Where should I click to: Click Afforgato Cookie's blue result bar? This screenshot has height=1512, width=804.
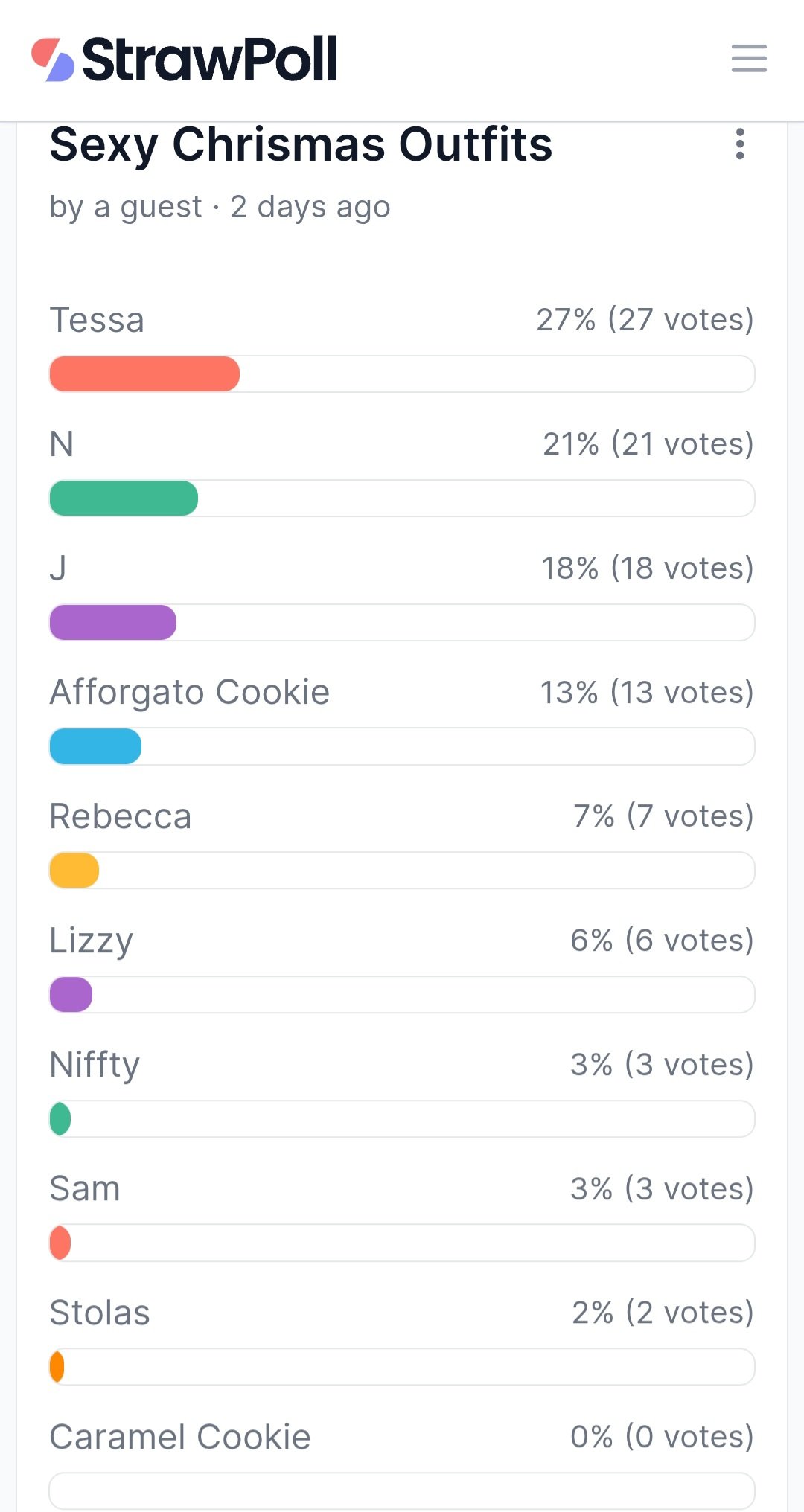[95, 746]
